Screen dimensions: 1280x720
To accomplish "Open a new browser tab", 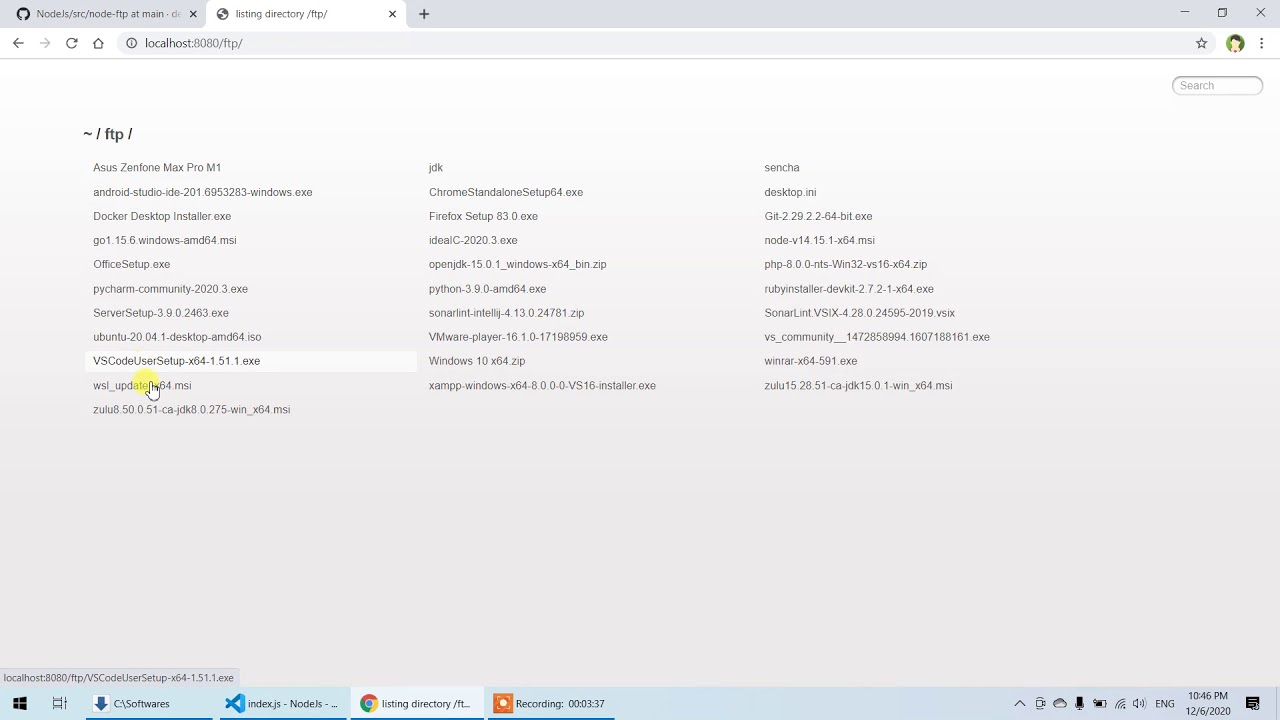I will click(424, 14).
